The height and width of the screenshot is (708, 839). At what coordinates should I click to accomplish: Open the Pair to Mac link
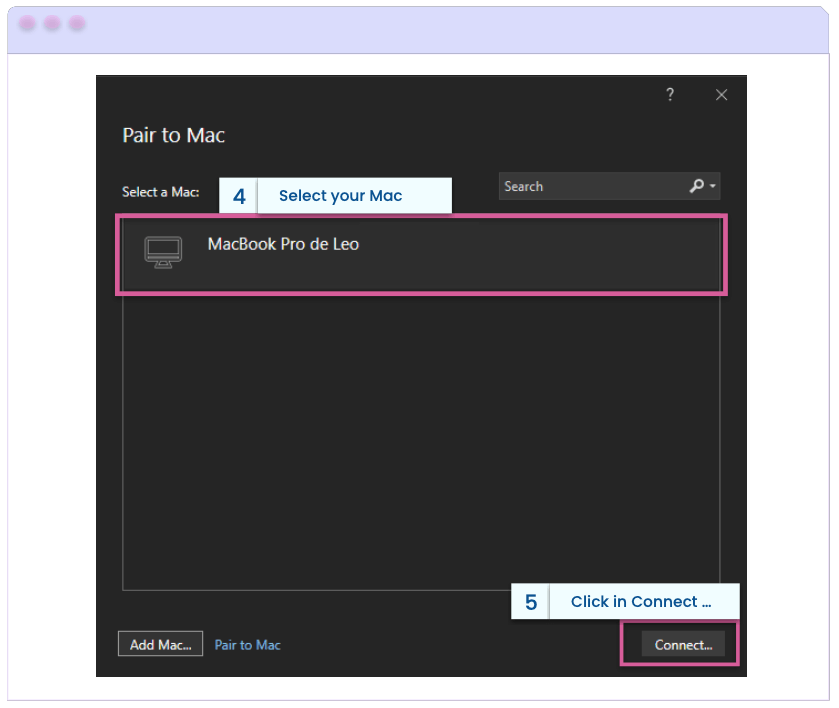(x=247, y=645)
